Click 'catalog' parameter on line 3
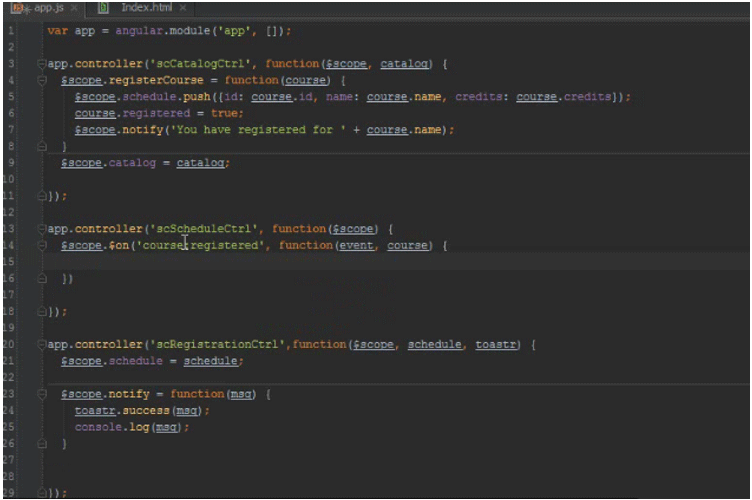The height and width of the screenshot is (500, 752). (404, 64)
